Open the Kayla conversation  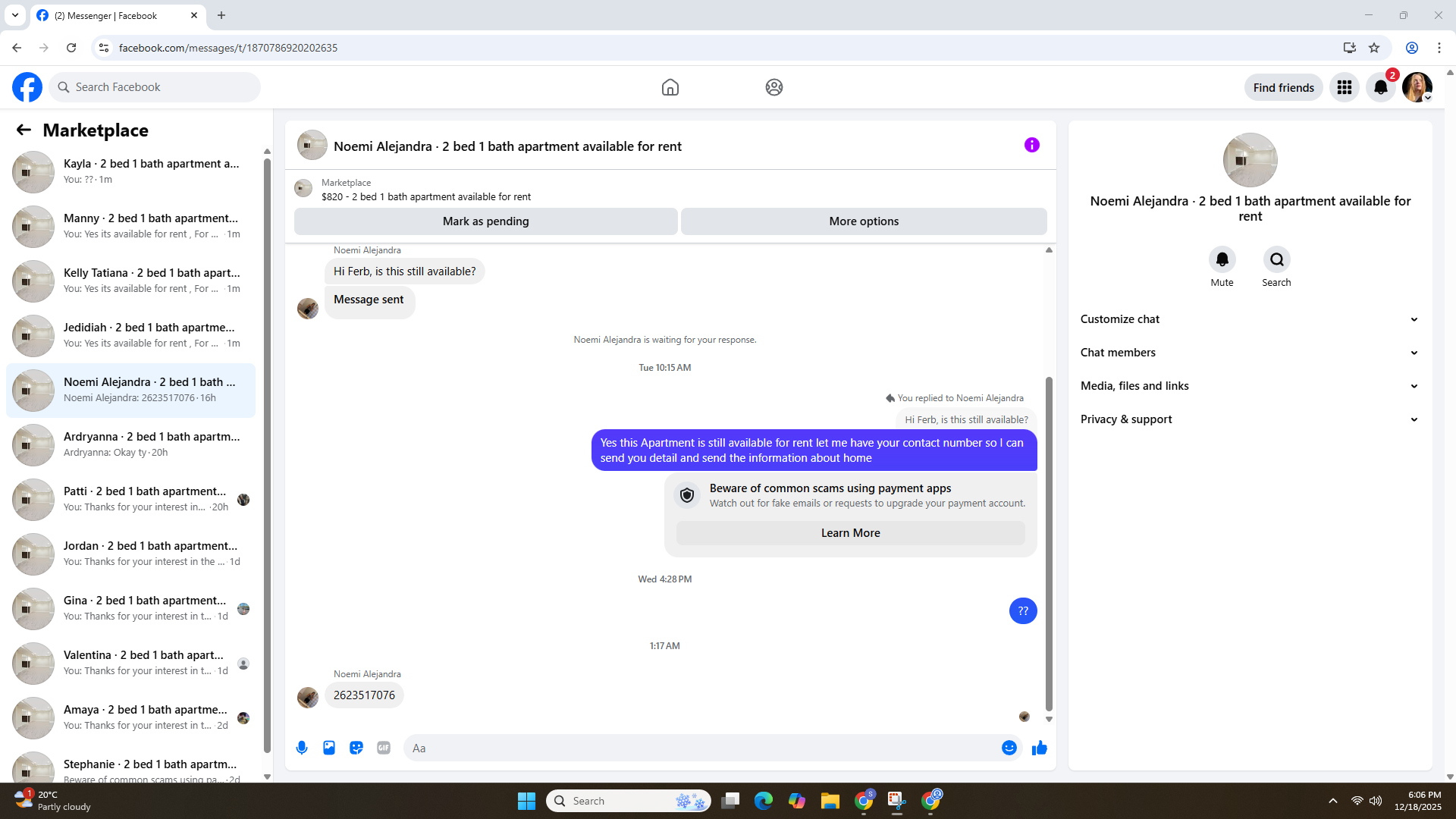(x=130, y=171)
